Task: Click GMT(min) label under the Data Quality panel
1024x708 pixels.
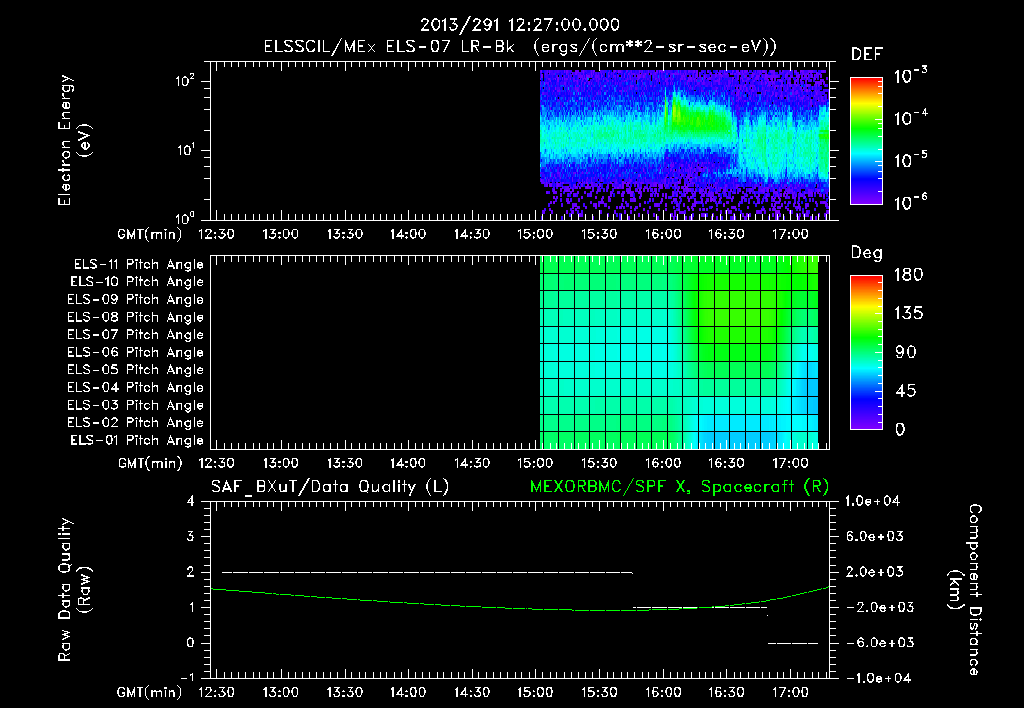Action: tap(150, 692)
